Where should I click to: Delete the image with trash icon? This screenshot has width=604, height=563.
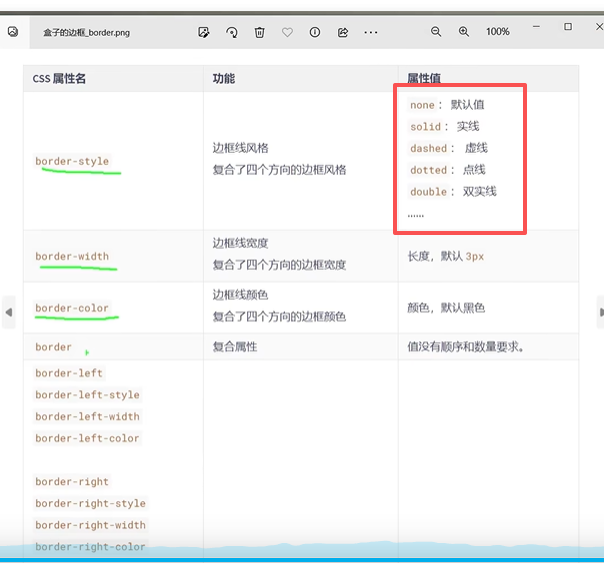[x=260, y=32]
